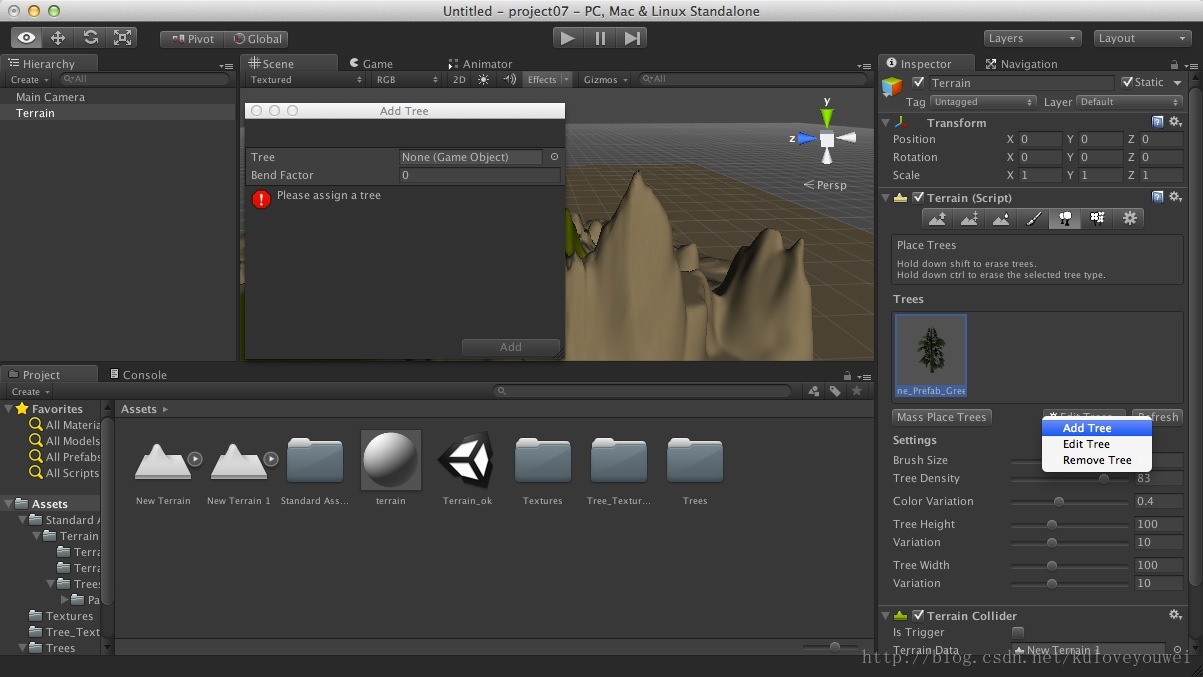The height and width of the screenshot is (677, 1203).
Task: Open the Tag Untagged dropdown
Action: [x=983, y=102]
